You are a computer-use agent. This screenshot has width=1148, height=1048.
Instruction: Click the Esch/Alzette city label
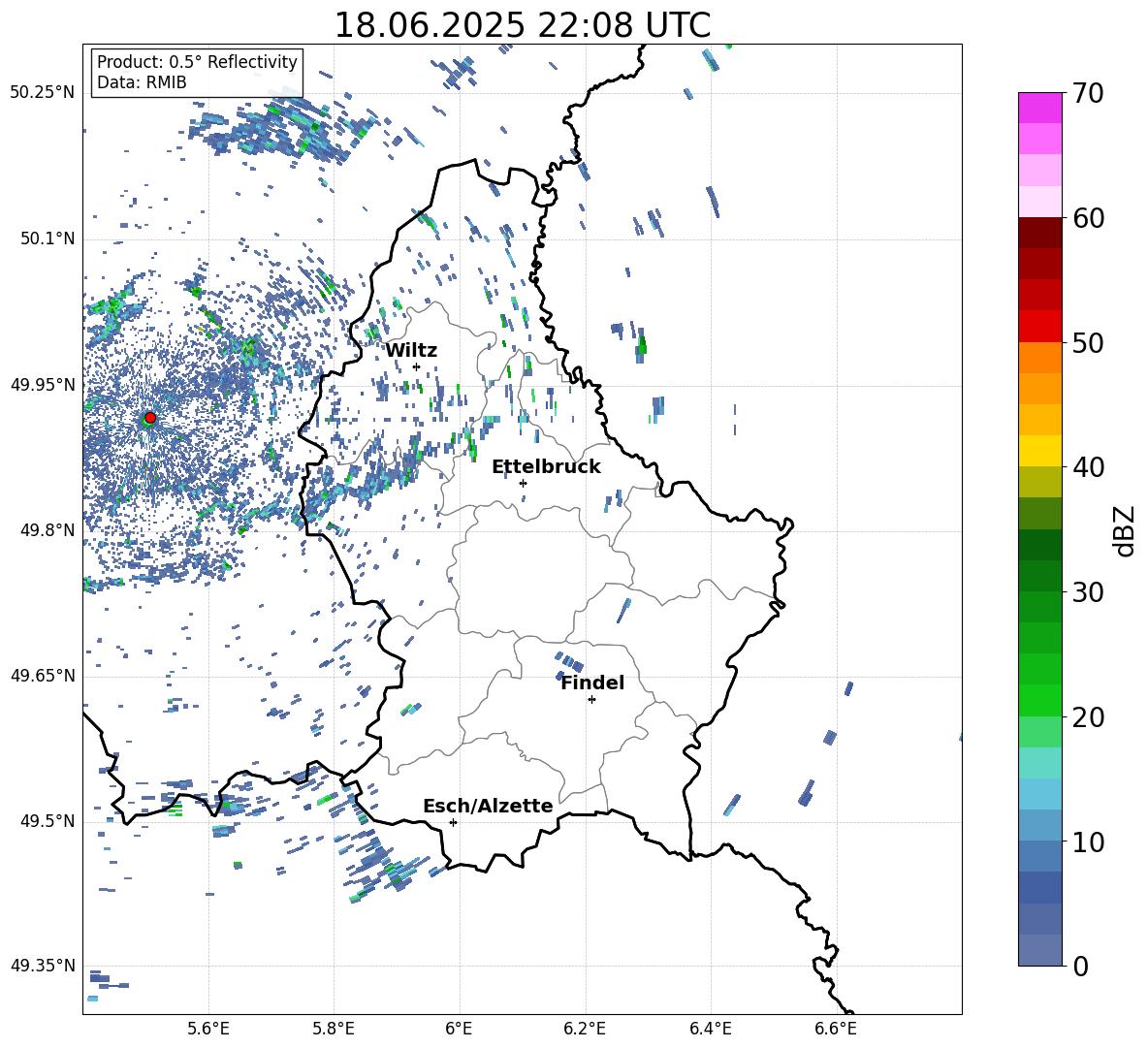tap(489, 806)
